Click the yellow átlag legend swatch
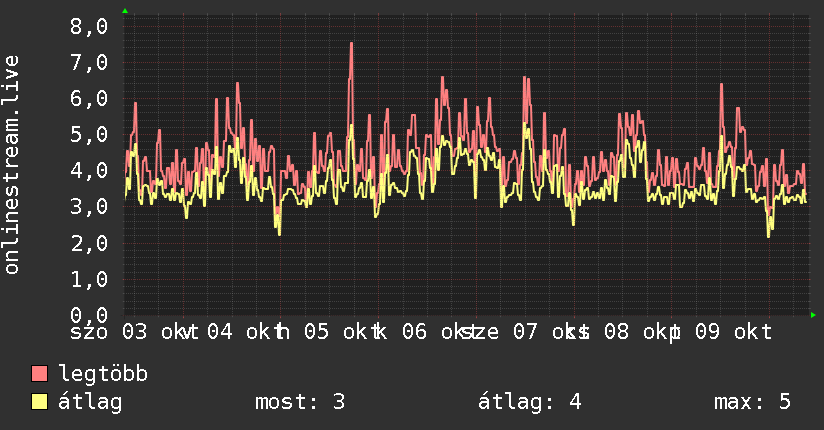The image size is (824, 430). (39, 402)
